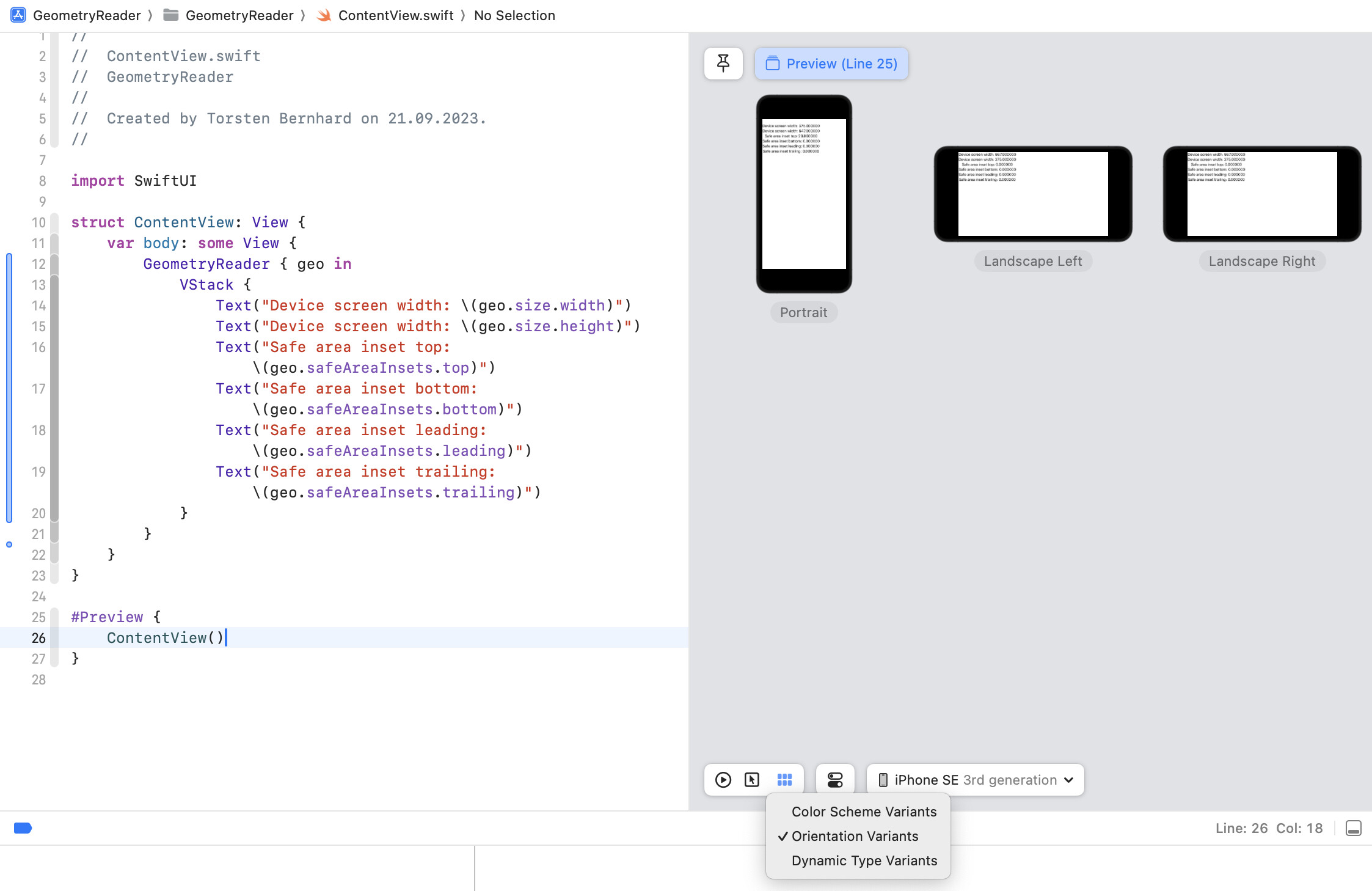Click the Landscape Left label
The width and height of the screenshot is (1372, 891).
coord(1033,261)
